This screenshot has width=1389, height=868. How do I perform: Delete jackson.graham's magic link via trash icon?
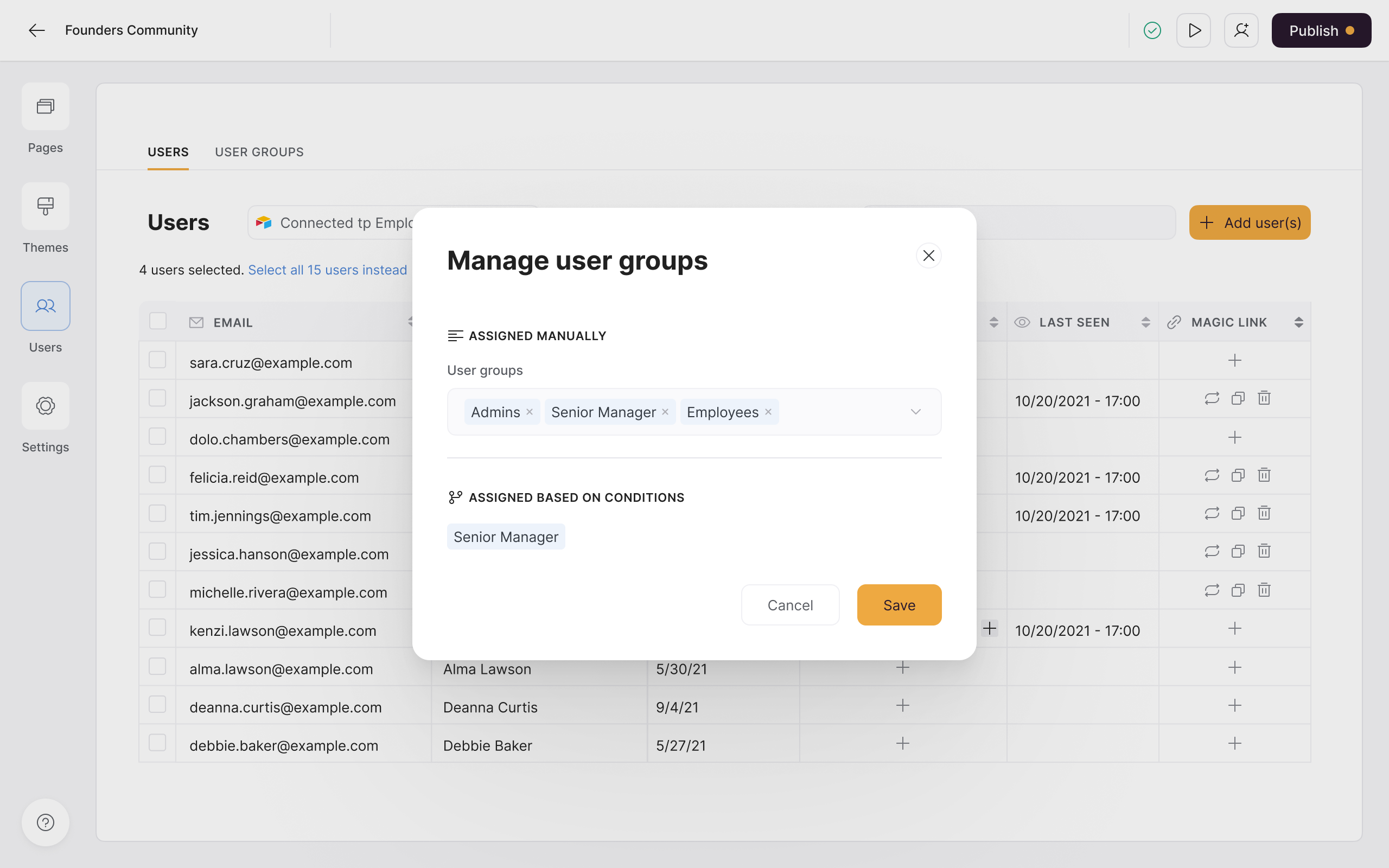1264,398
